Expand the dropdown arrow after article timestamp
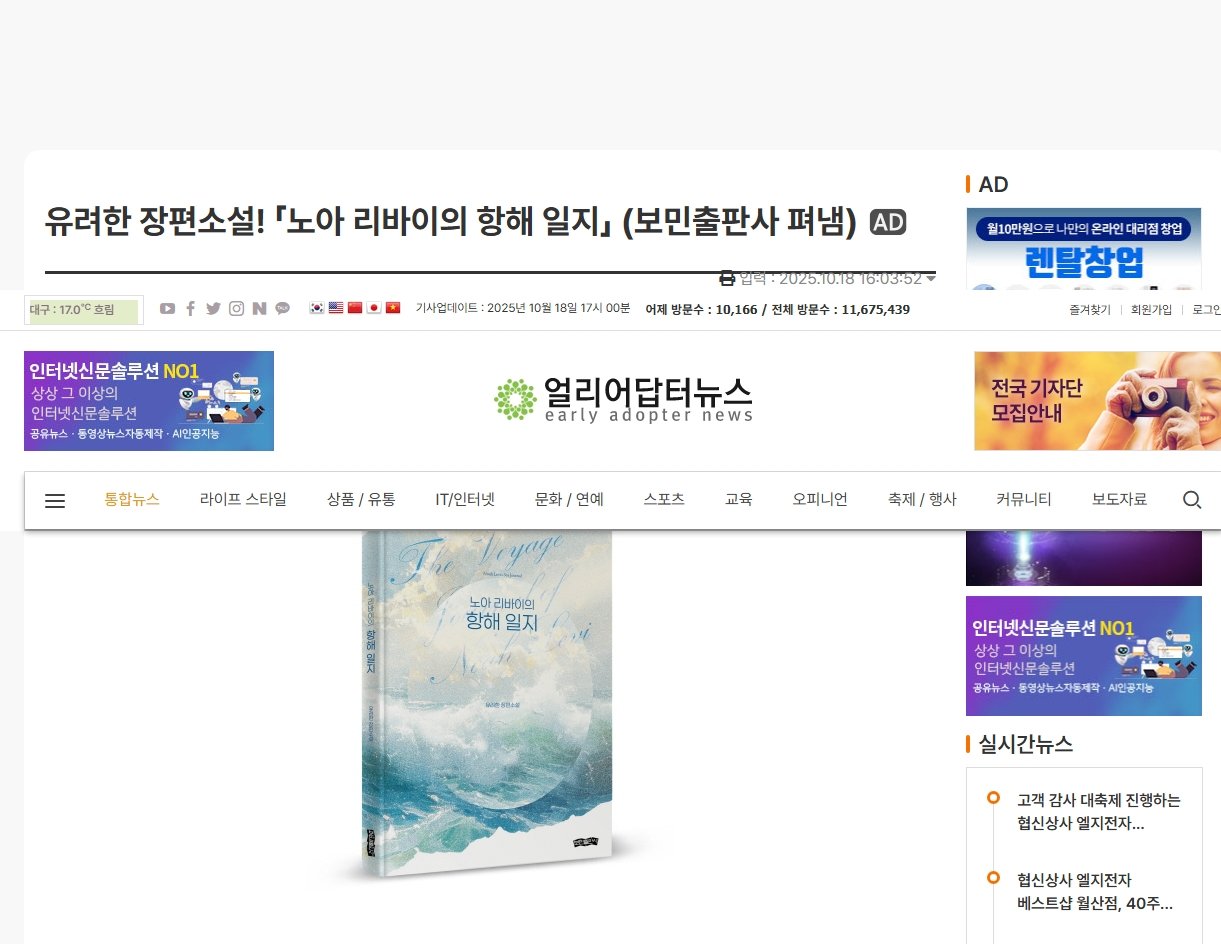Image resolution: width=1221 pixels, height=944 pixels. click(x=931, y=279)
